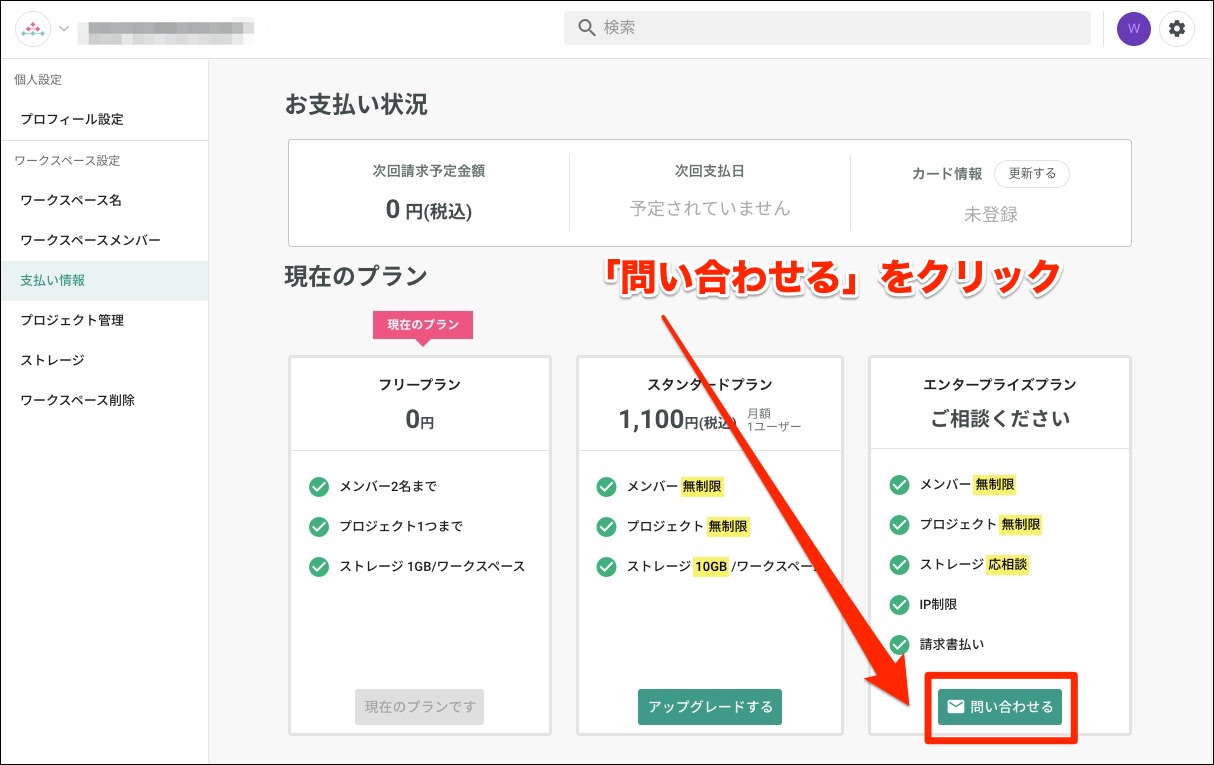The image size is (1214, 765).
Task: Click the 問い合わせる button
Action: coord(1000,707)
